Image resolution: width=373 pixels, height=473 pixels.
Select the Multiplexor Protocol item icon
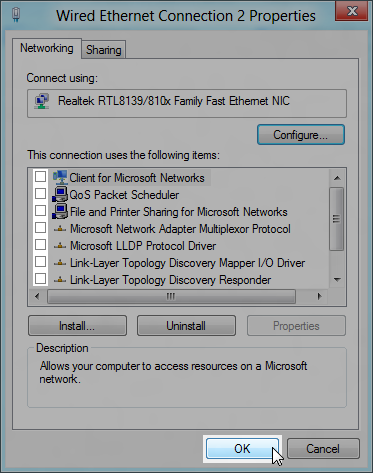pyautogui.click(x=60, y=229)
